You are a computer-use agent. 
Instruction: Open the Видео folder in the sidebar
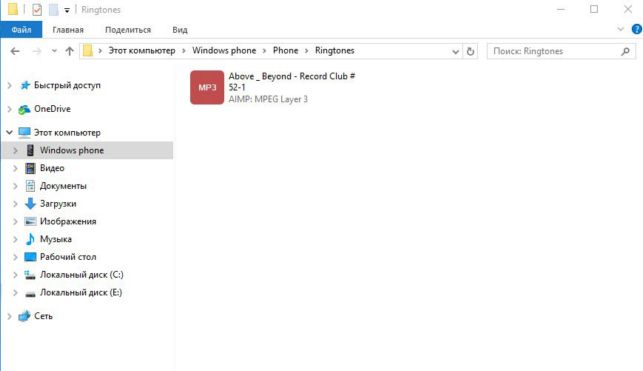pyautogui.click(x=52, y=168)
